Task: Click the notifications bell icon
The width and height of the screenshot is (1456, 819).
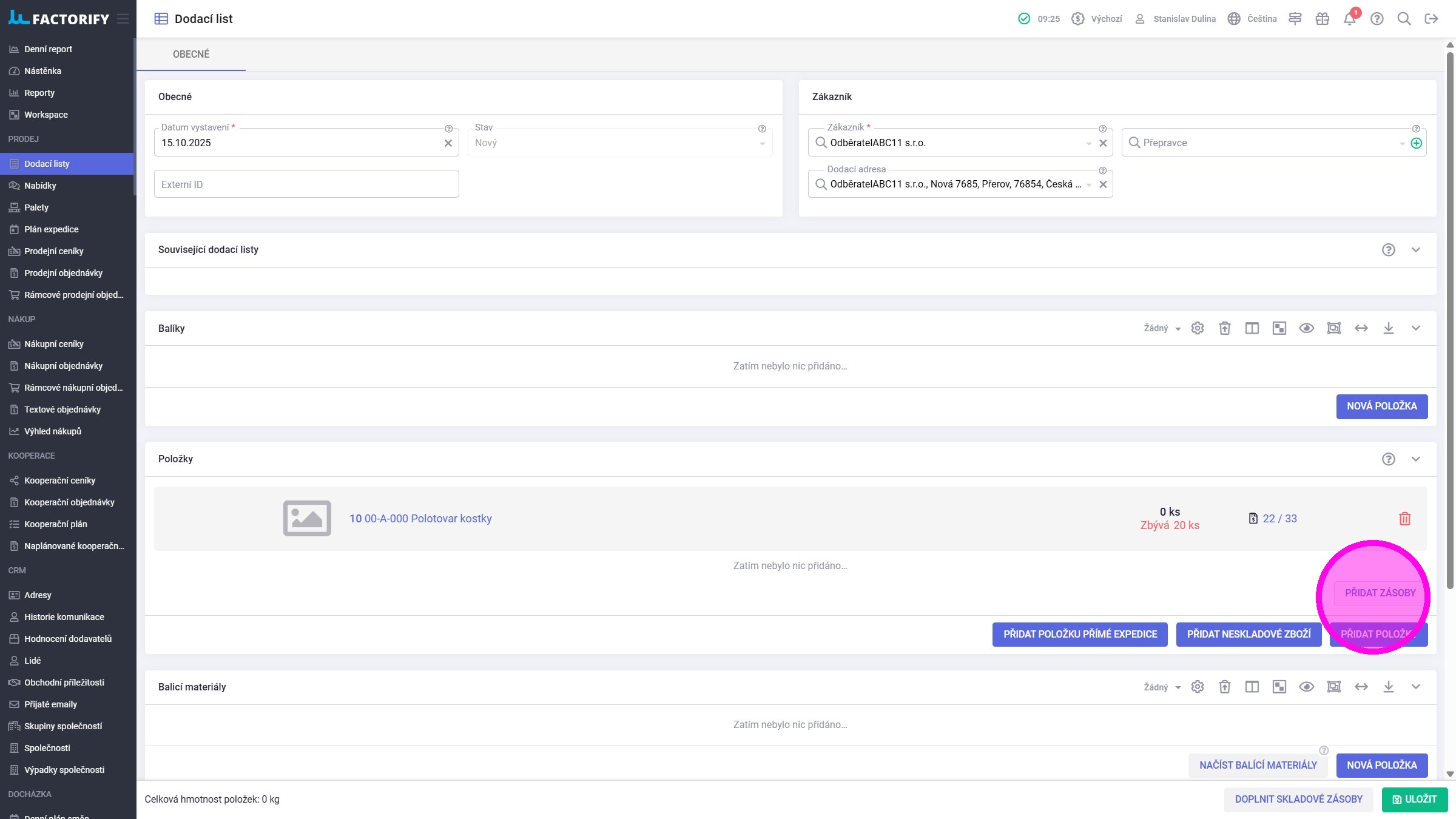Action: tap(1349, 19)
